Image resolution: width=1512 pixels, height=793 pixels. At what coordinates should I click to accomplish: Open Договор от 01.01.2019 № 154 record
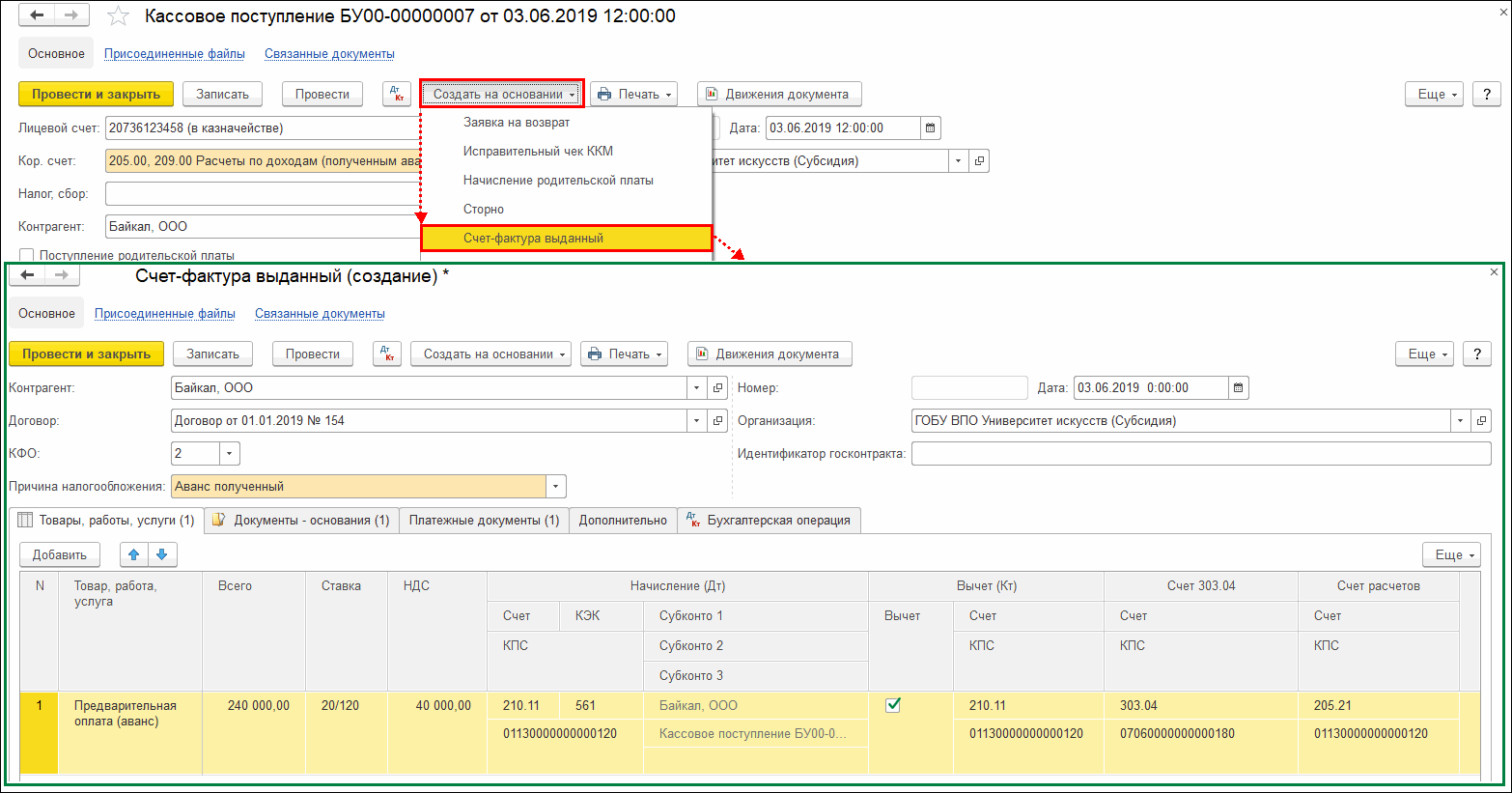click(717, 420)
